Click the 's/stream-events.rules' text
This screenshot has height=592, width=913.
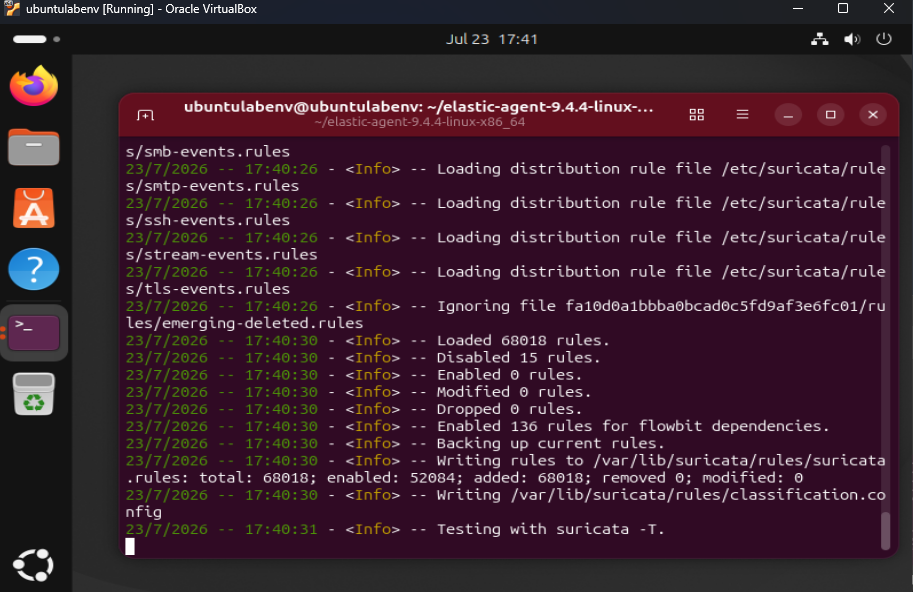point(222,255)
